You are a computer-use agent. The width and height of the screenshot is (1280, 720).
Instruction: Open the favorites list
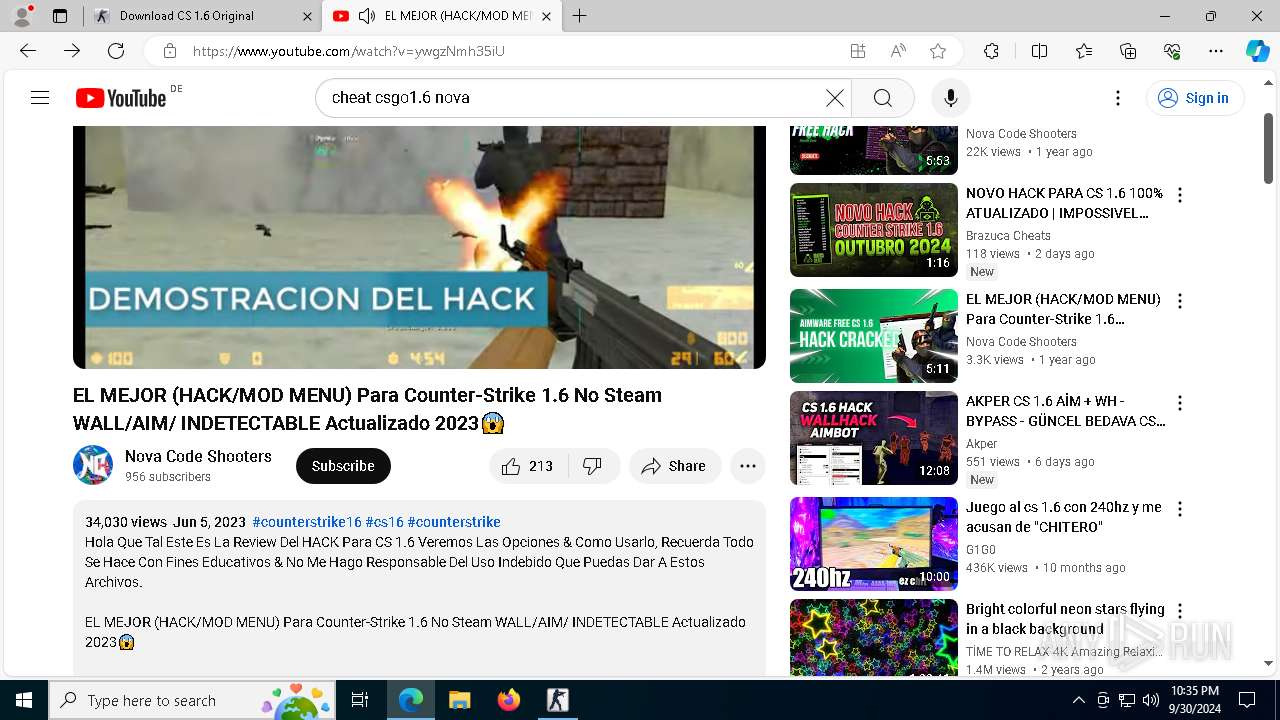tap(1084, 51)
